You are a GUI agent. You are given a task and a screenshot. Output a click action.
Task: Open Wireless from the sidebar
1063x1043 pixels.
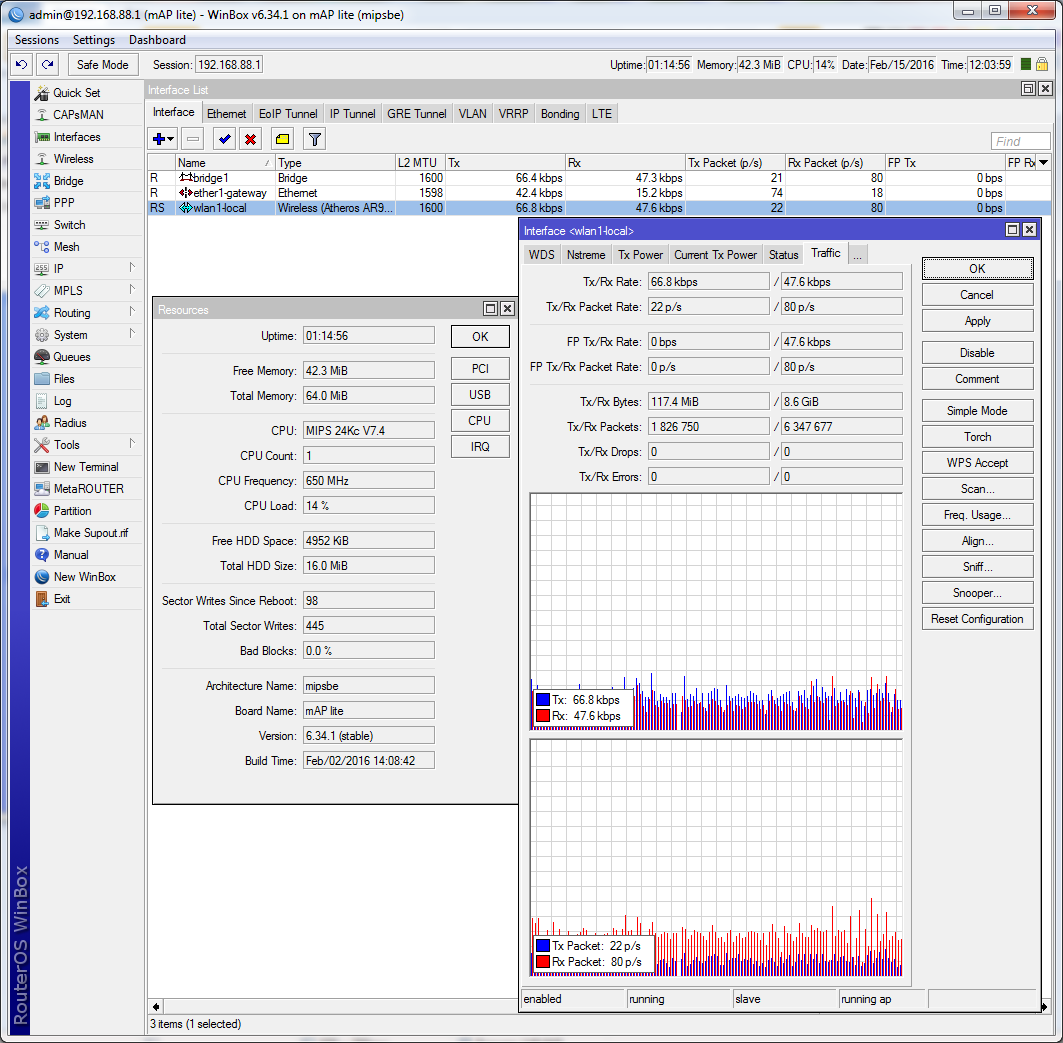click(73, 159)
